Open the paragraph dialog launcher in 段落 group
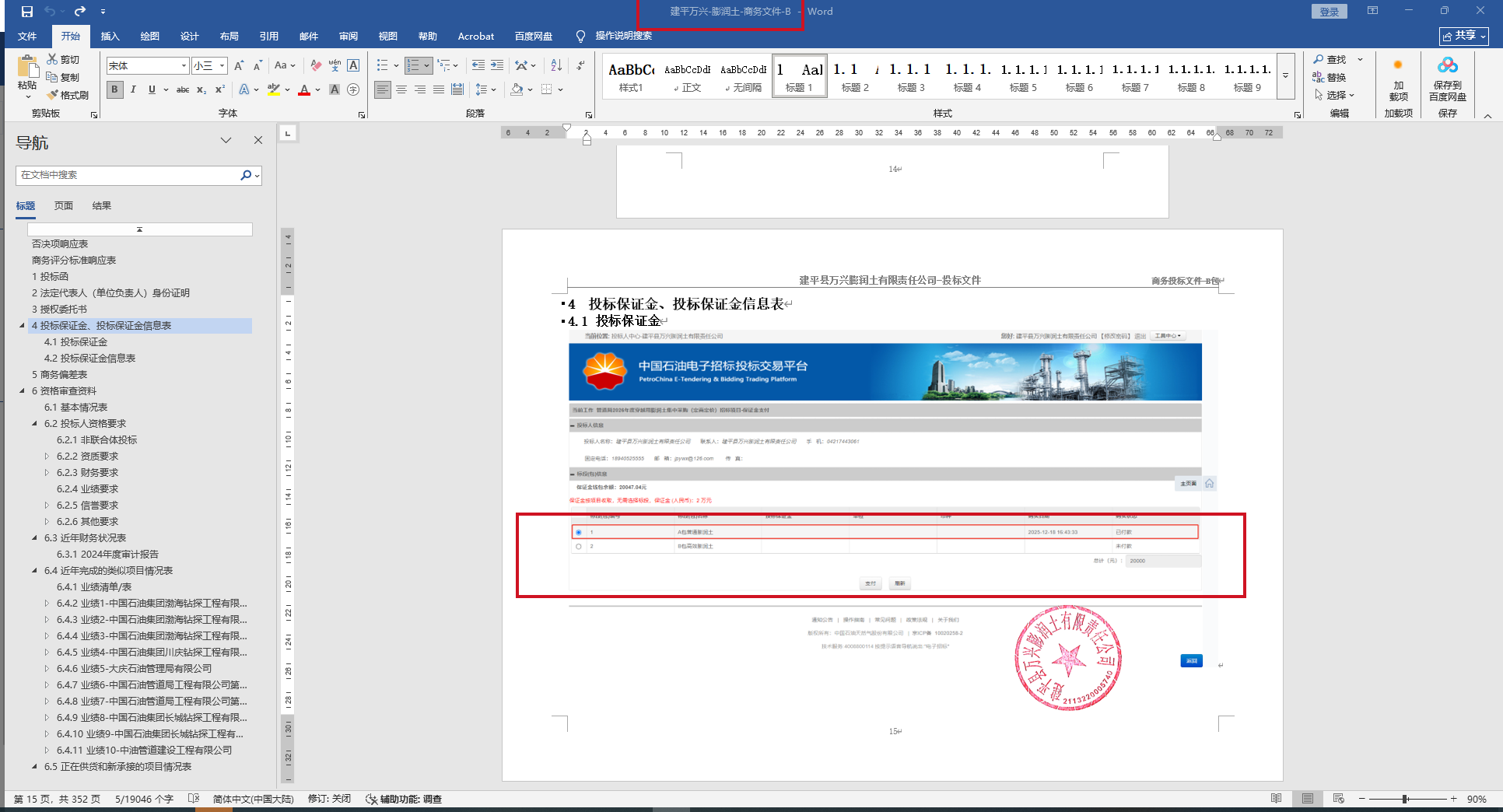1503x812 pixels. pyautogui.click(x=589, y=114)
